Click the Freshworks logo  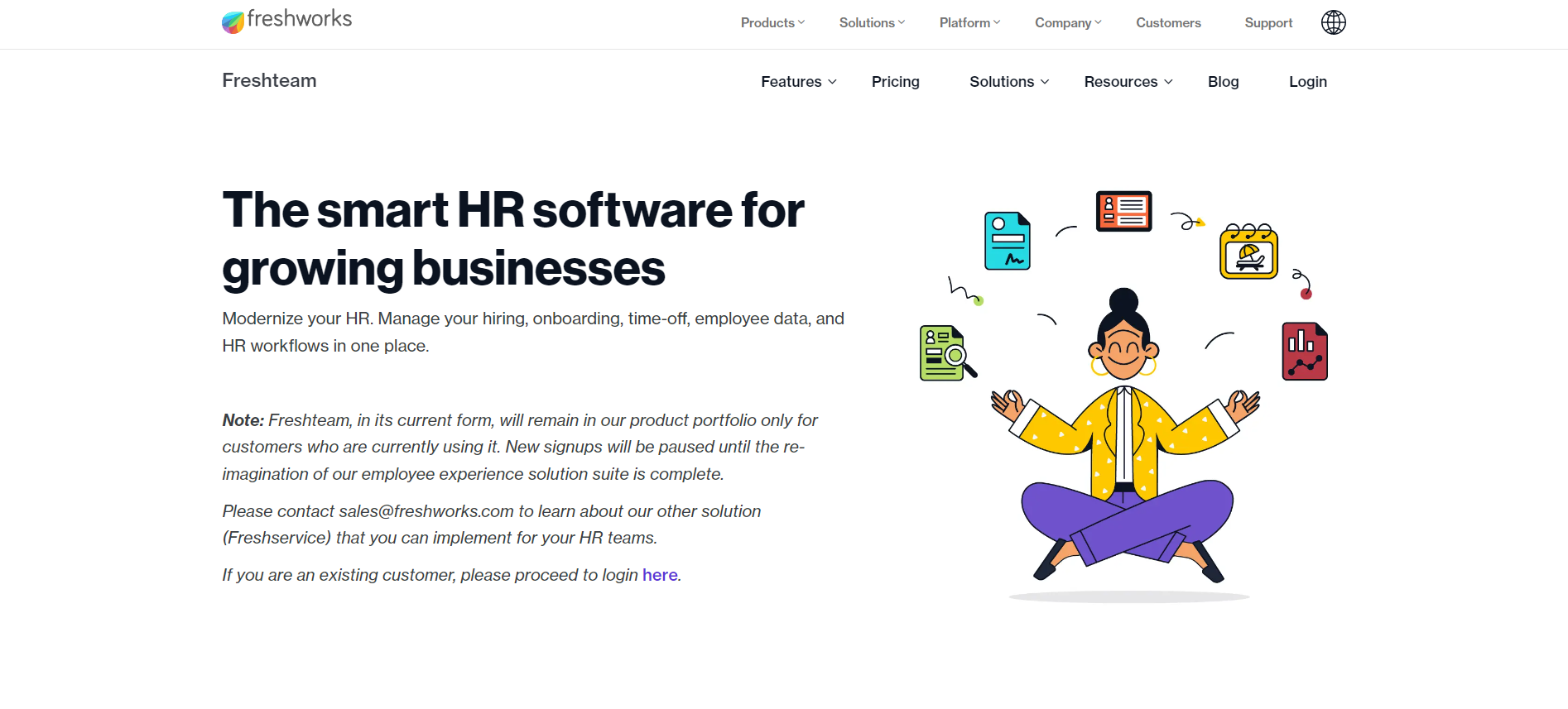tap(286, 21)
